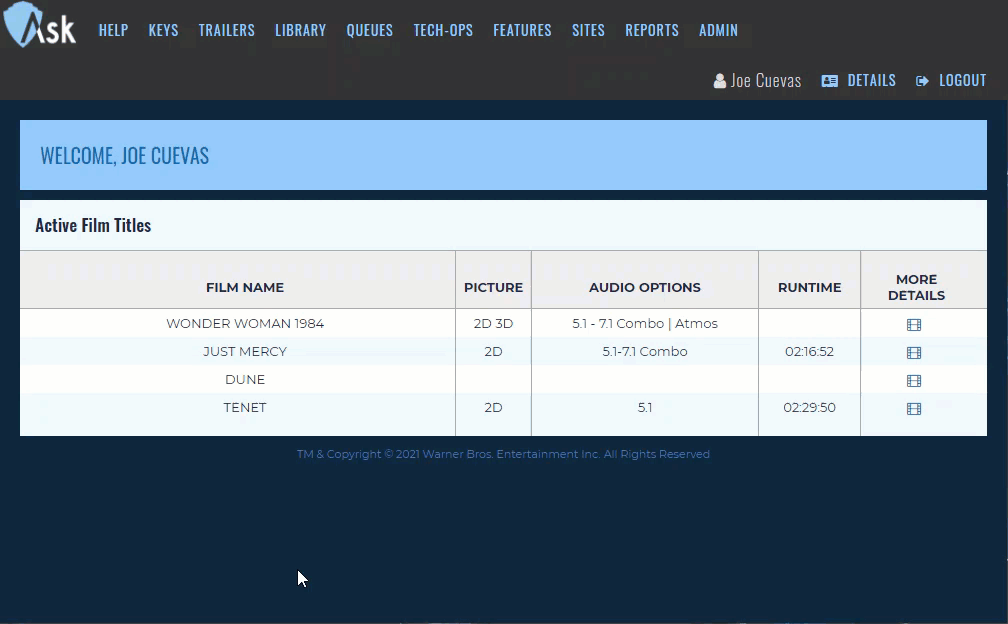Click the Joe Cuevas account name

pos(766,80)
